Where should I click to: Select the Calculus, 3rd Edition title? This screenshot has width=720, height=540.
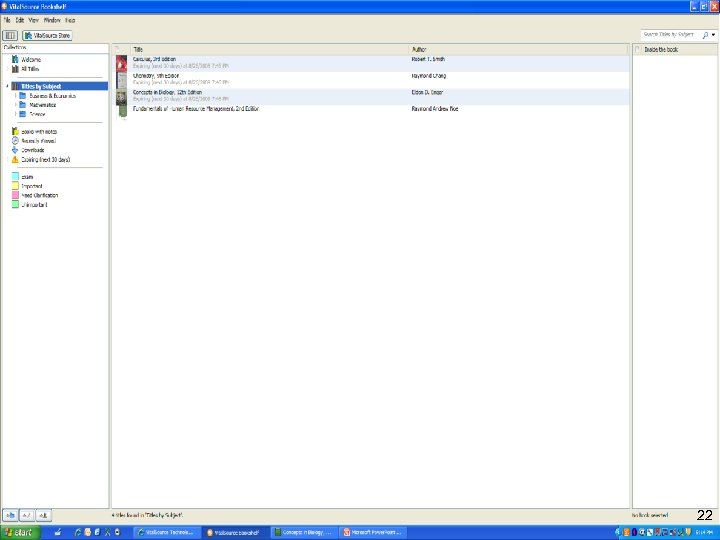click(154, 59)
